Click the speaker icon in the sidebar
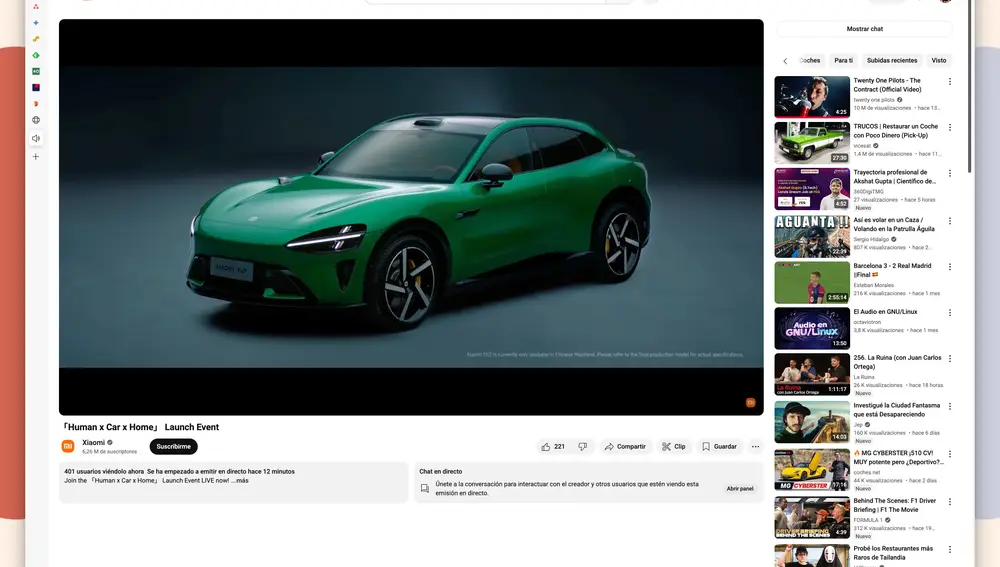Image resolution: width=1000 pixels, height=567 pixels. point(36,138)
